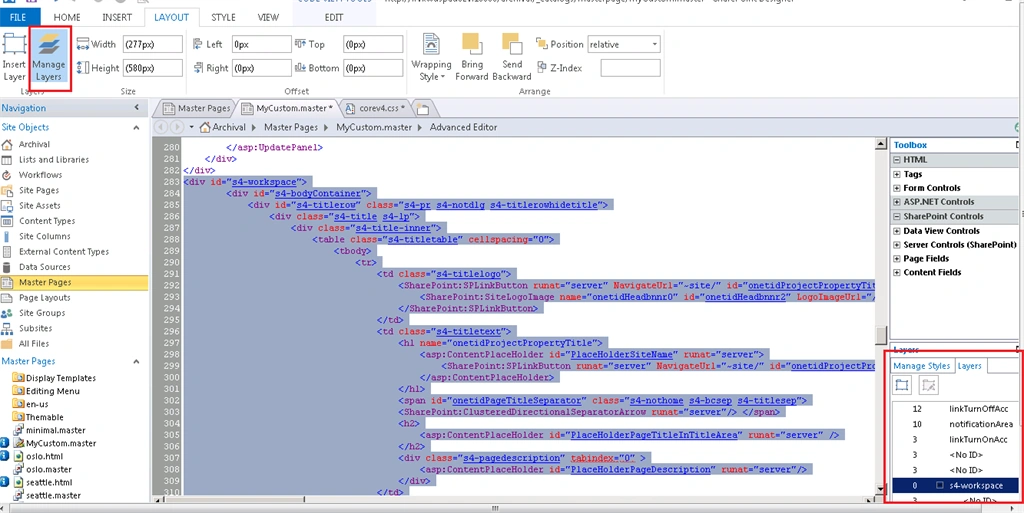Open new tab icon beside corev4.css

(422, 108)
